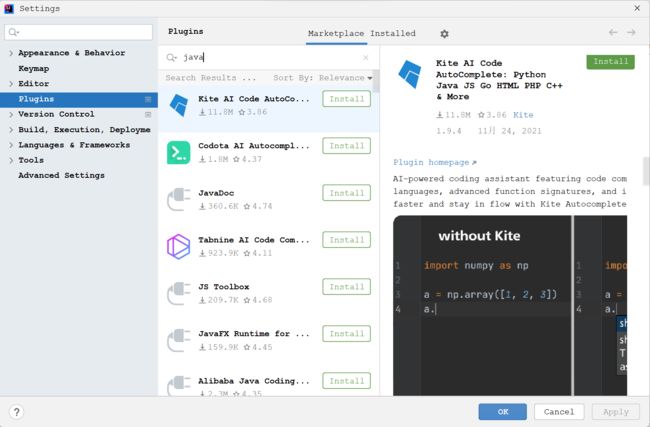Install the Codota AI Autocomplete plugin

347,146
